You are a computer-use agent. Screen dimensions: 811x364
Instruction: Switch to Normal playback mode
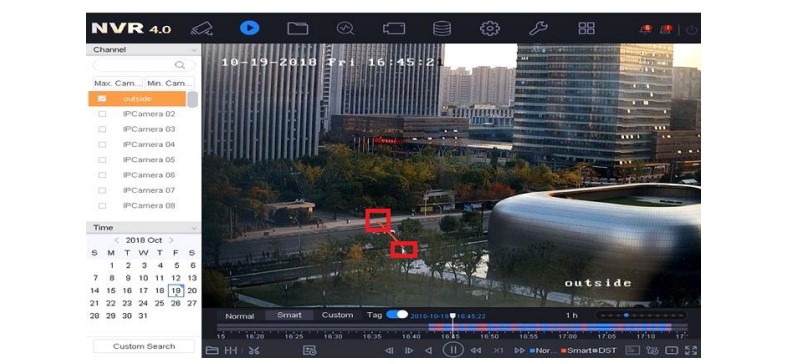(239, 315)
